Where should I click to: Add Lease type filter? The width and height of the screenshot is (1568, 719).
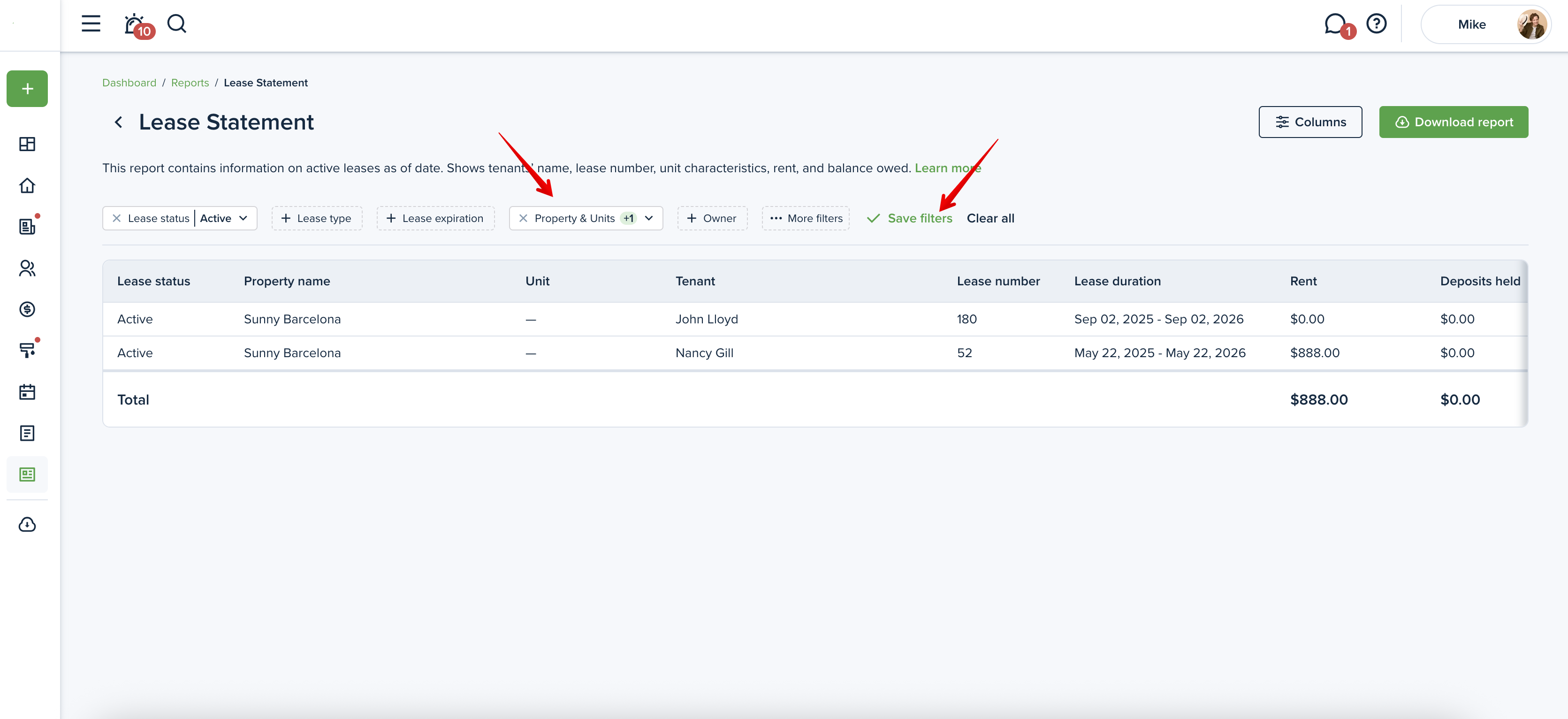[317, 218]
